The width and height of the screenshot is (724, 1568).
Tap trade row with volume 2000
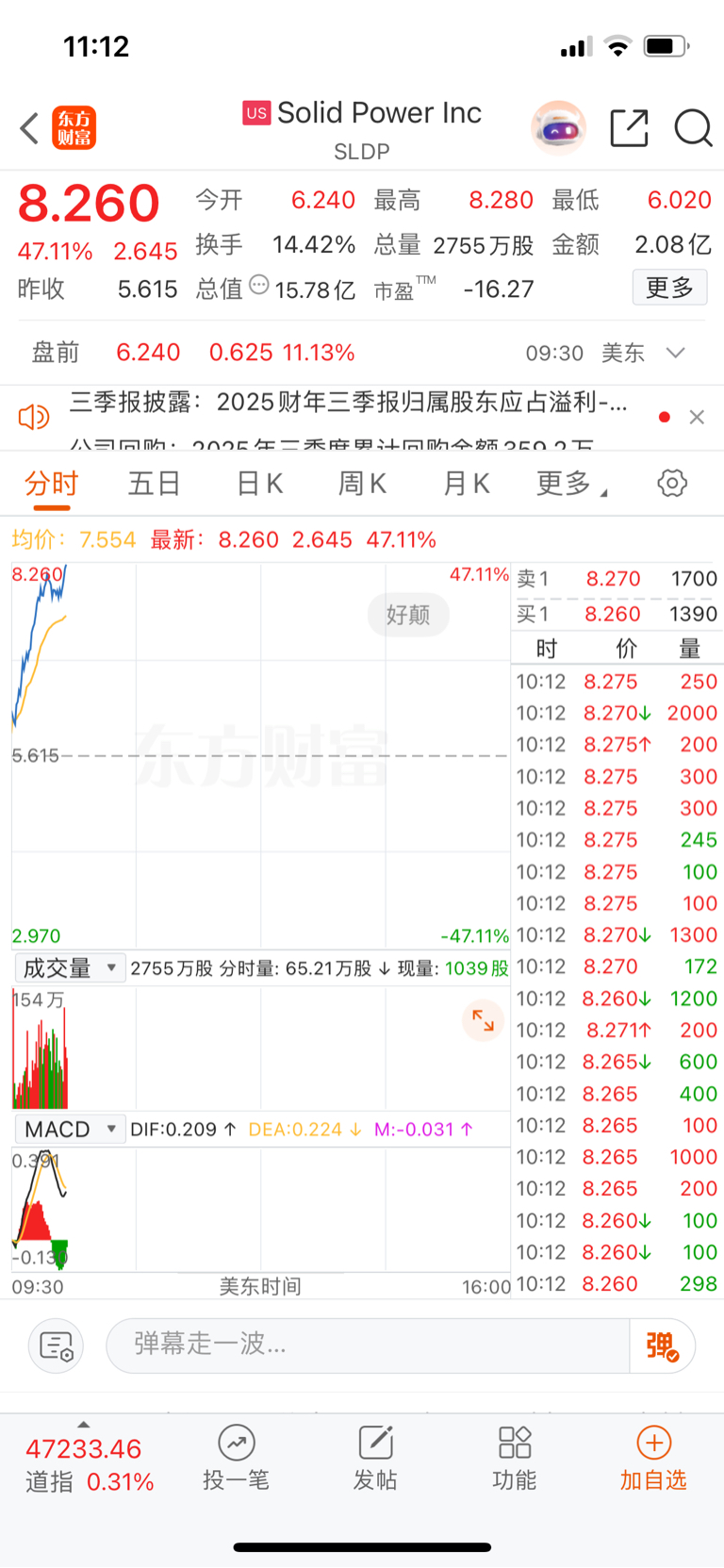617,713
